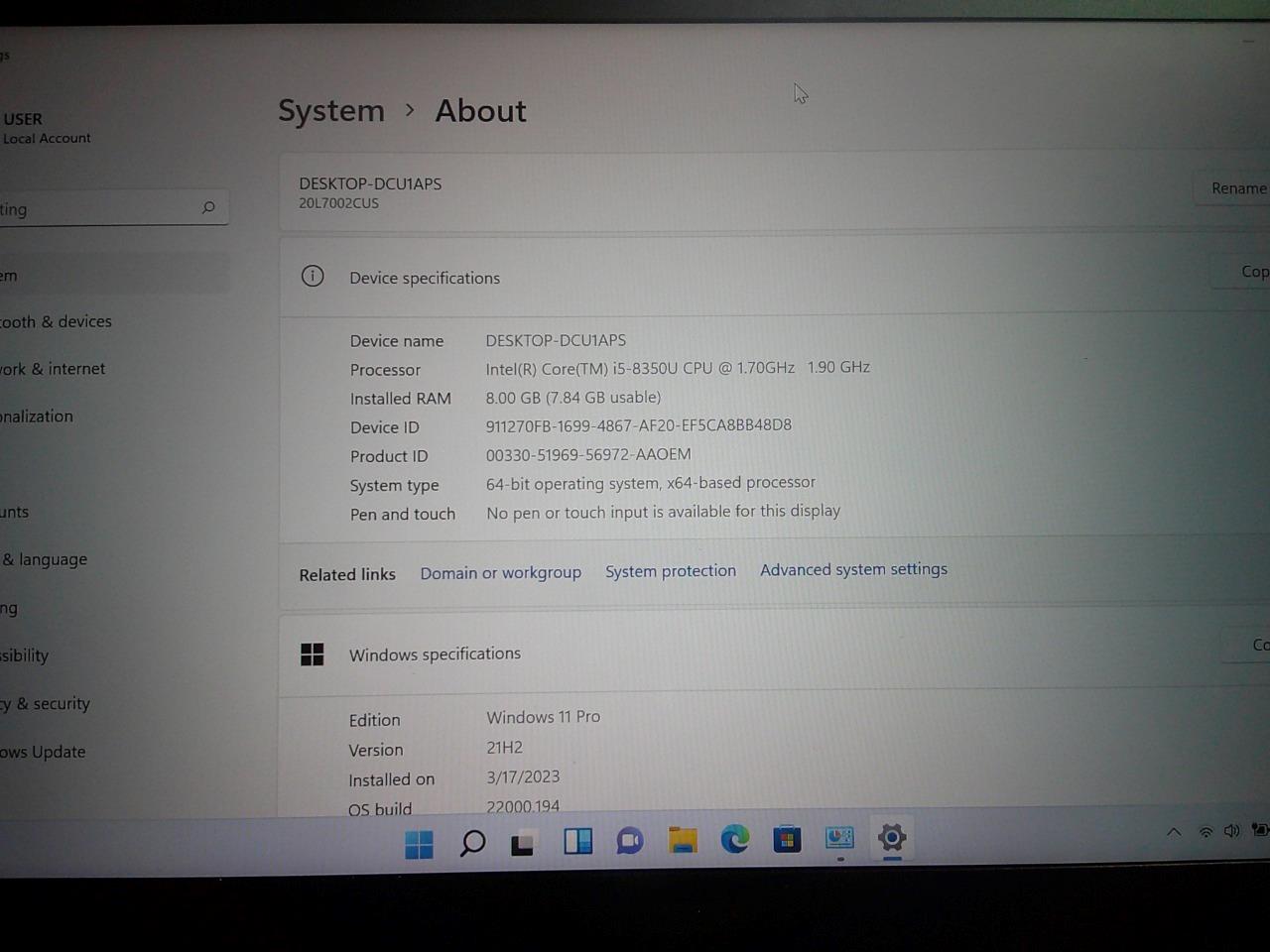This screenshot has width=1270, height=952.
Task: Click the version value 21H2
Action: [504, 748]
